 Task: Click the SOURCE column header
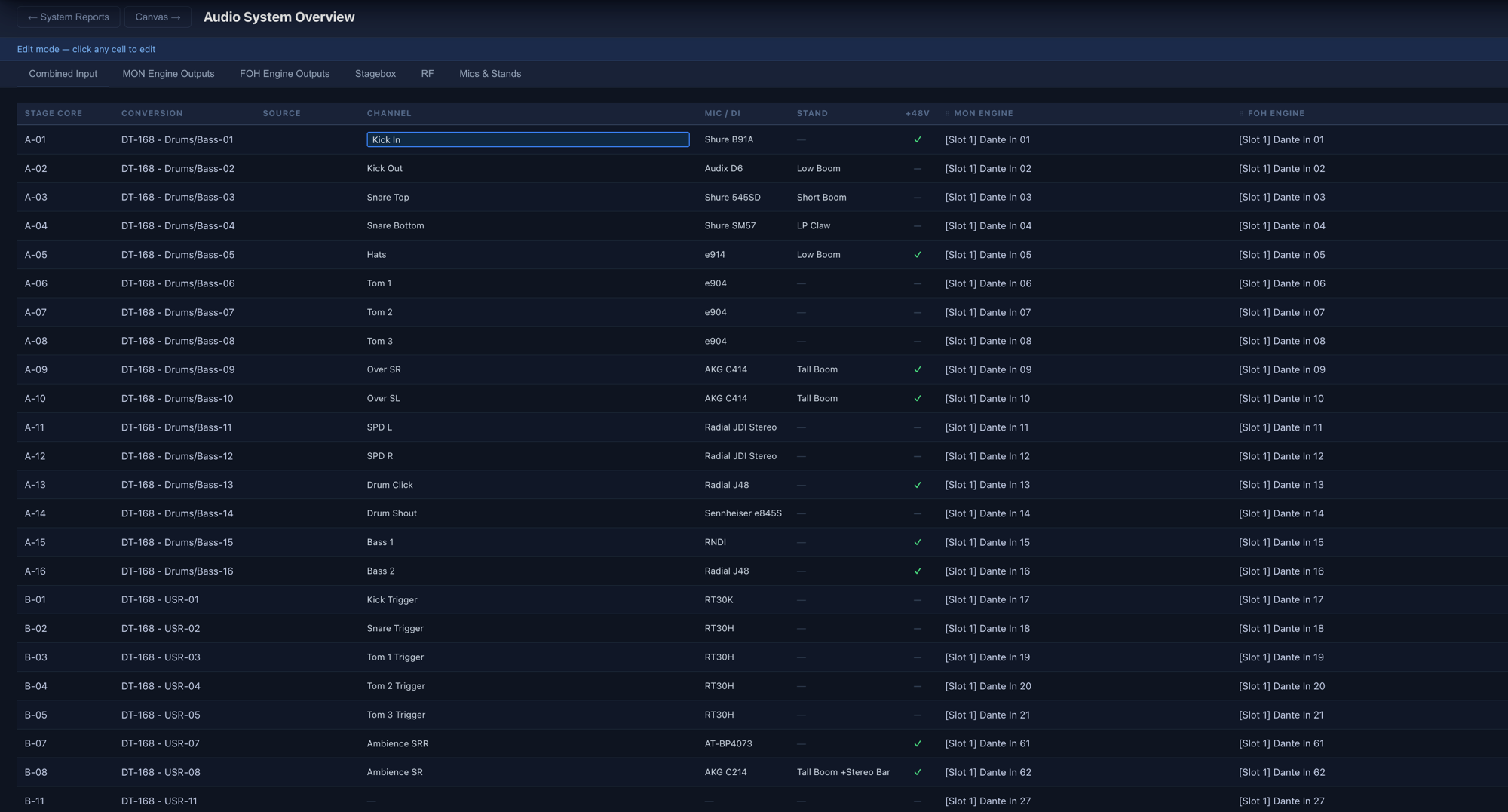coord(282,113)
